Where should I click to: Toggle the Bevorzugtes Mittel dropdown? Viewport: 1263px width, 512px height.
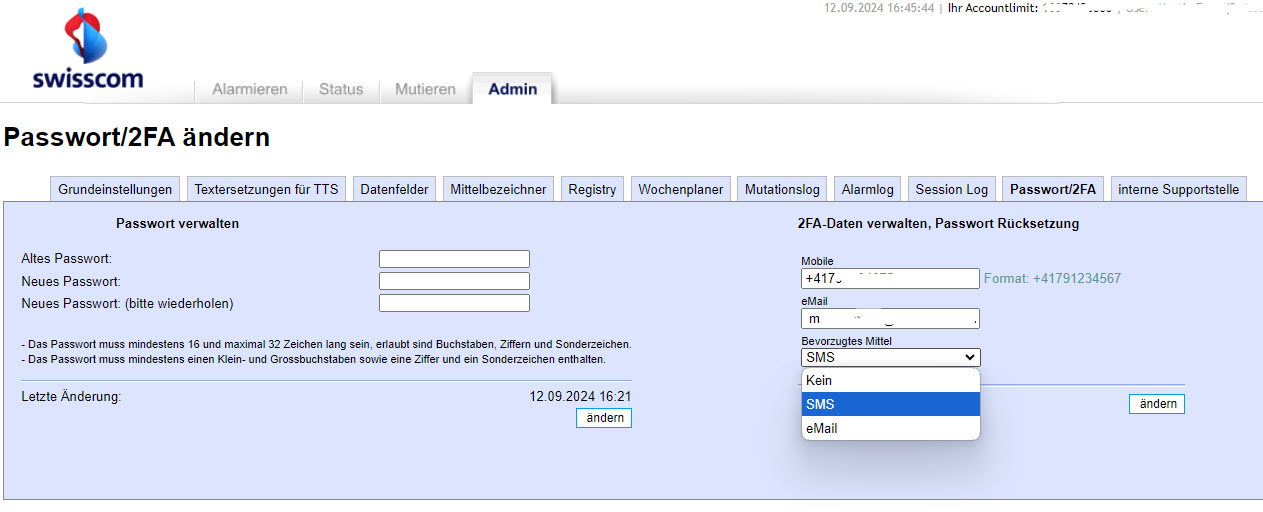click(891, 357)
